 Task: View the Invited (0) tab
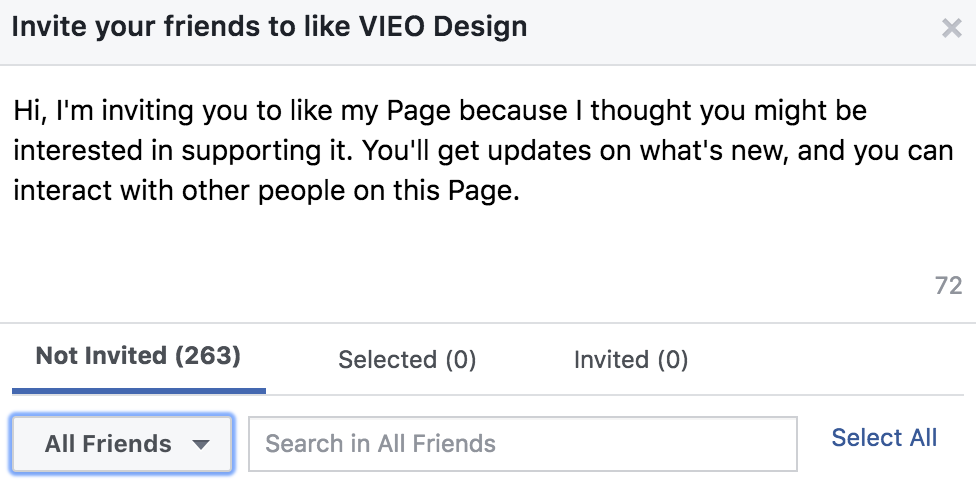(631, 360)
